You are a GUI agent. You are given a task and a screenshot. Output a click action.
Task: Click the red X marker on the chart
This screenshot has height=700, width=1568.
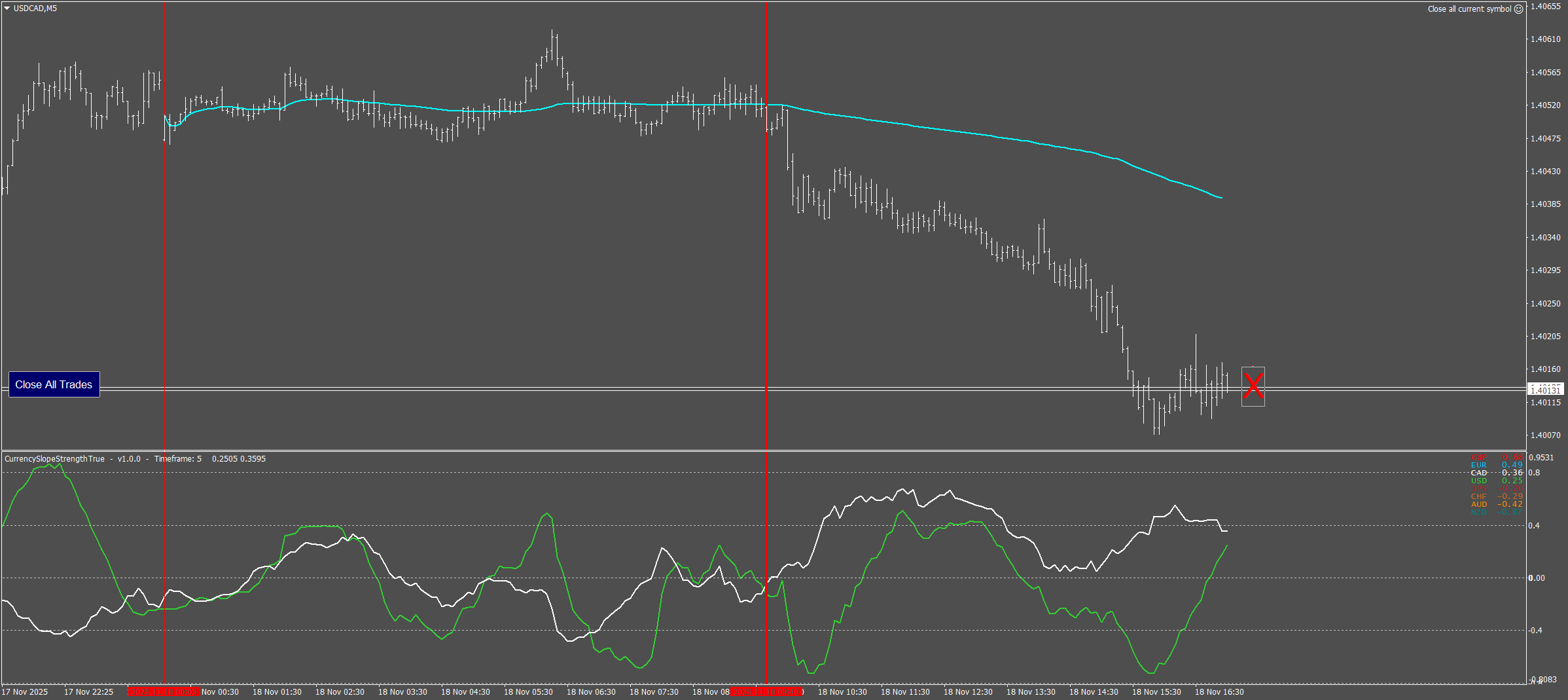[x=1253, y=386]
